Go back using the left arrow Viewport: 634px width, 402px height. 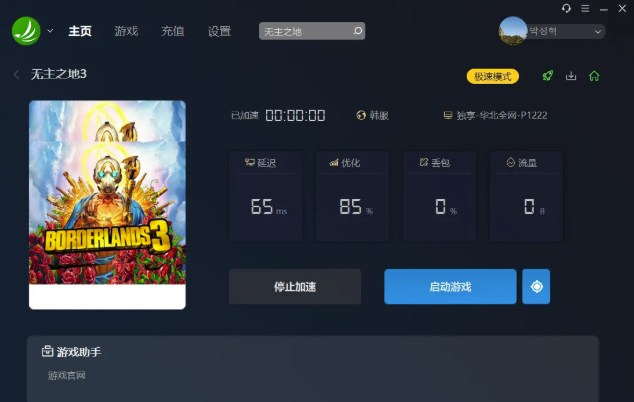pos(16,75)
